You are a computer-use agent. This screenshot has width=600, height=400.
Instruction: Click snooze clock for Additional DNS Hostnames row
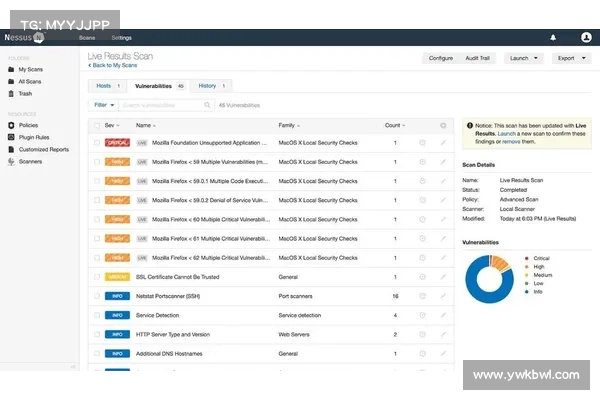click(422, 353)
